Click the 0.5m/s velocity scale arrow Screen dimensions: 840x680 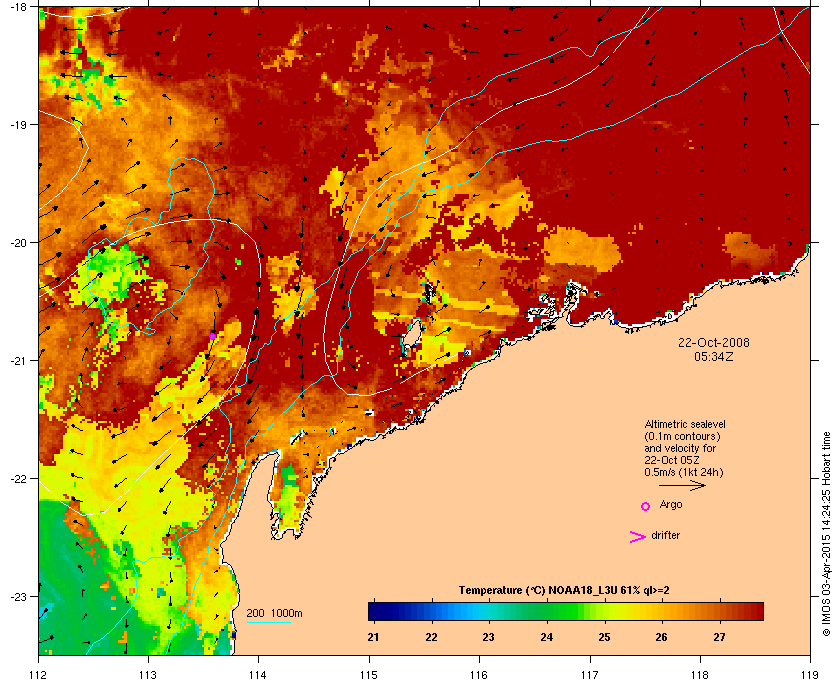(x=682, y=485)
